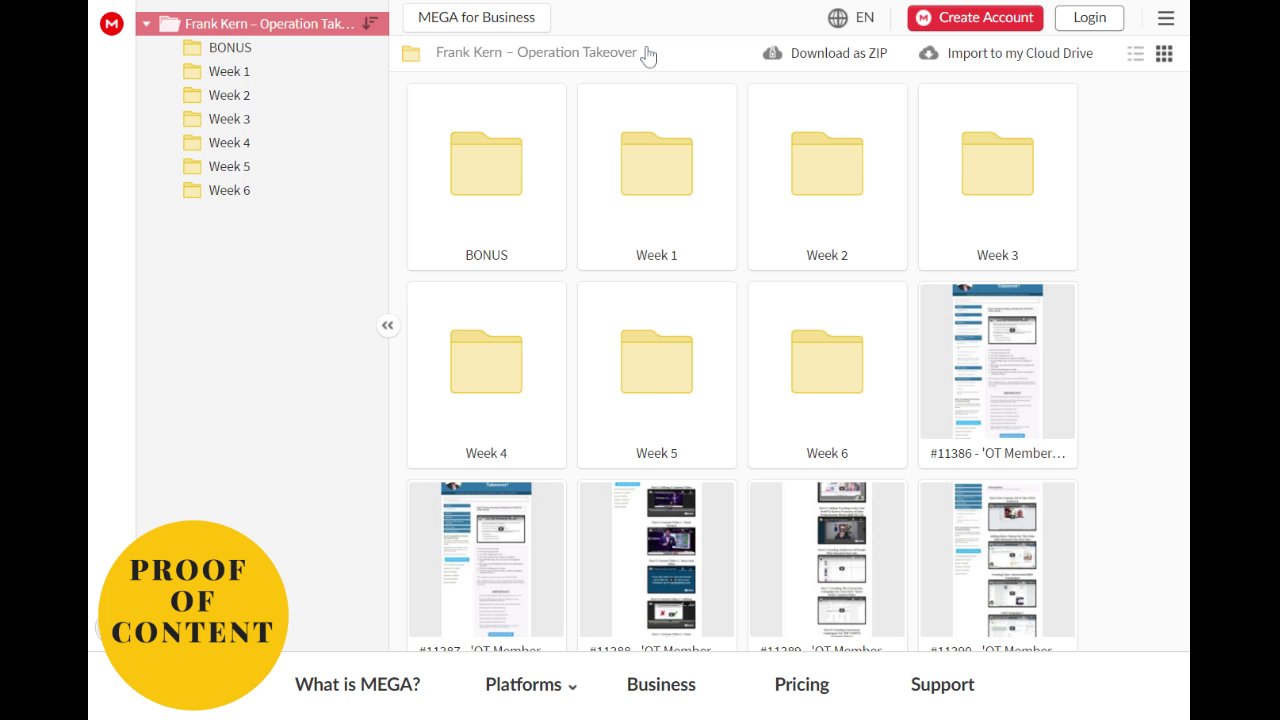Select Week 3 in the folder tree
Viewport: 1280px width, 720px height.
coord(229,119)
